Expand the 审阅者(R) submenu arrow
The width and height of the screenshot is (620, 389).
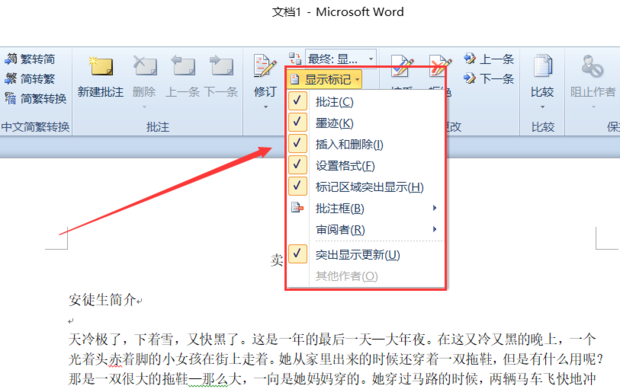point(435,229)
